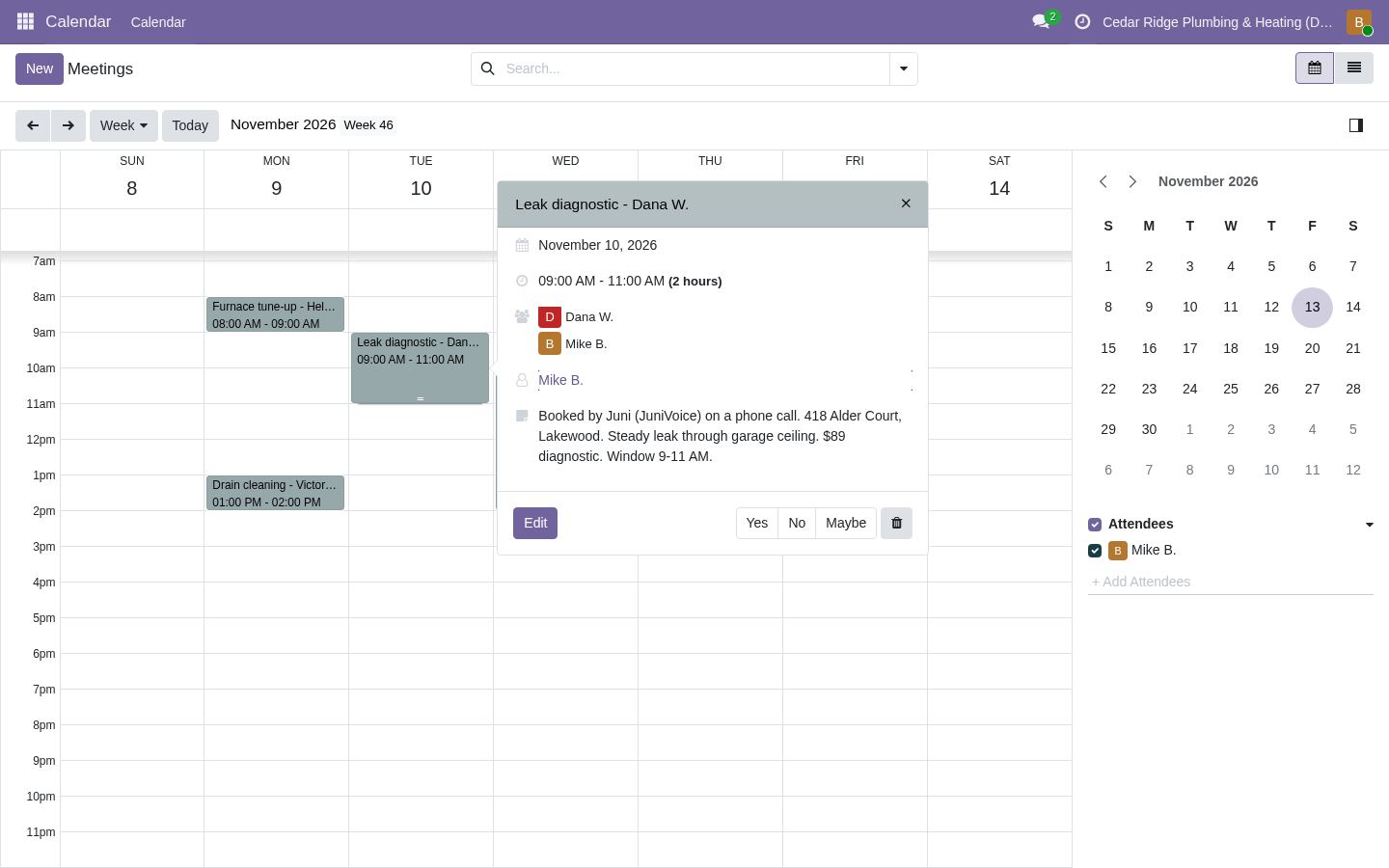Toggle the Attendees filter checkbox

click(1095, 525)
